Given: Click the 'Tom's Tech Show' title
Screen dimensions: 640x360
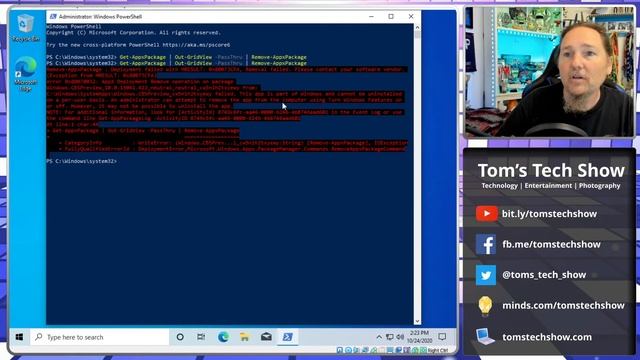Looking at the screenshot, I should point(551,171).
